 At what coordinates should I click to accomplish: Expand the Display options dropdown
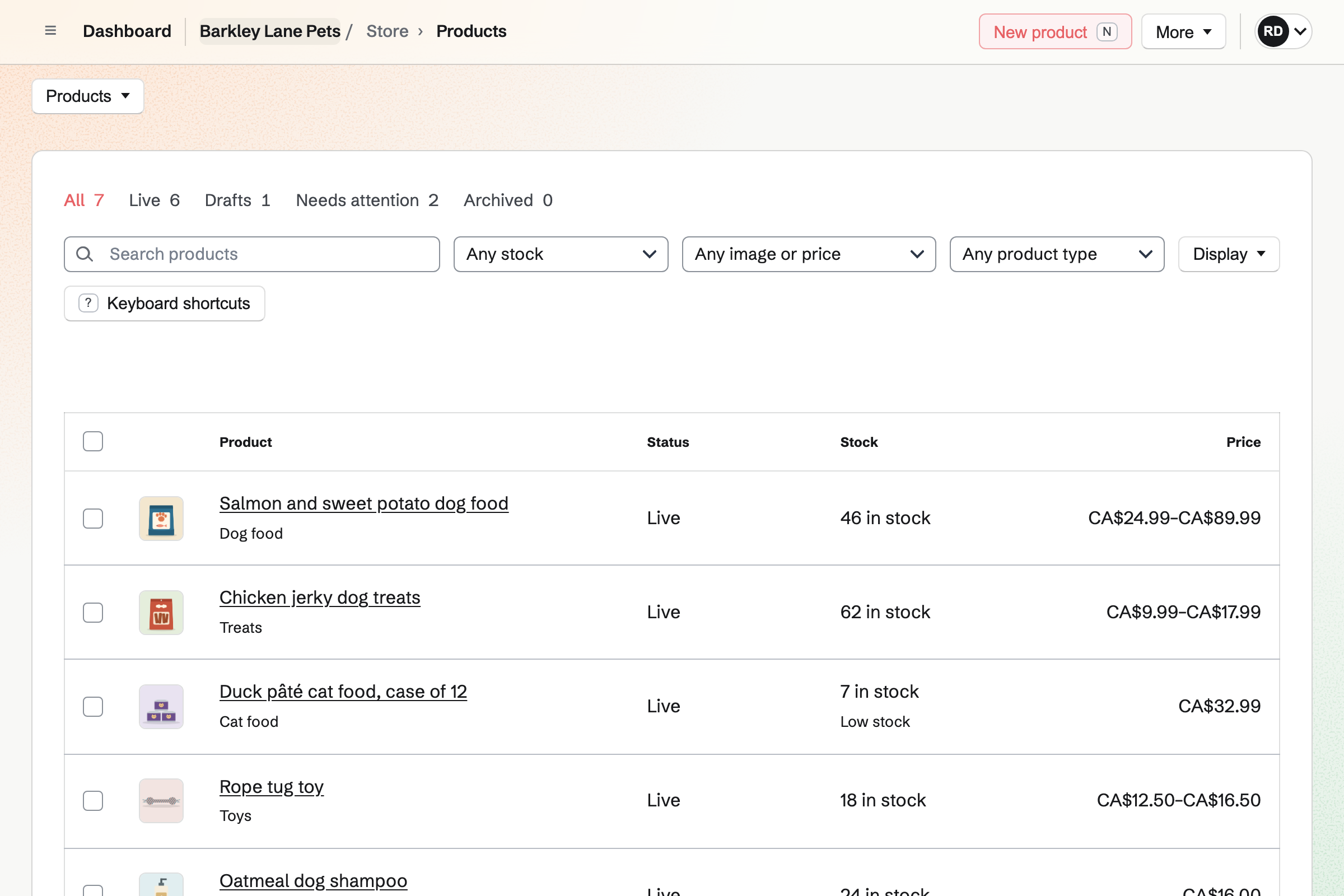click(x=1229, y=254)
